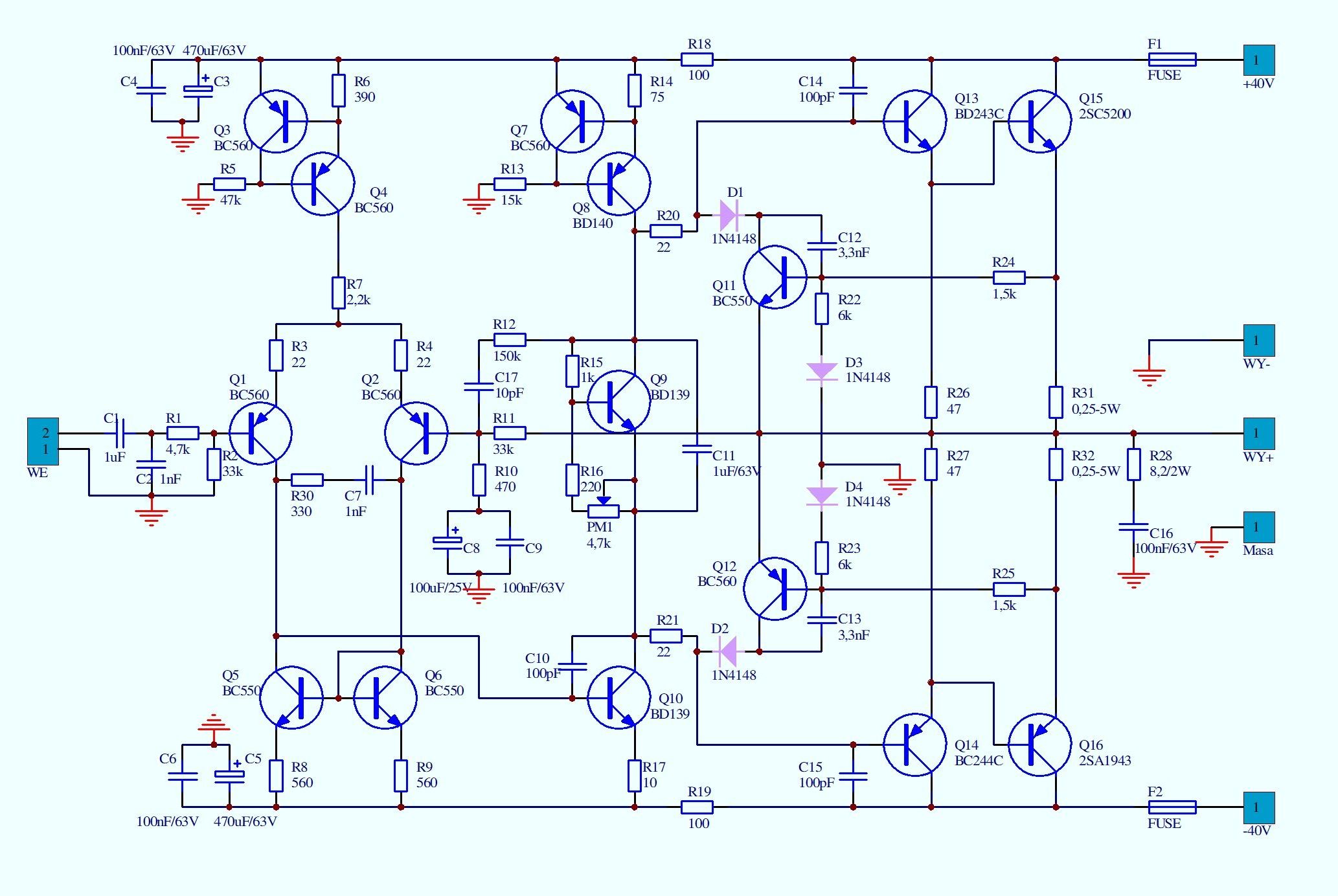Click the WY+ output terminal
This screenshot has width=1338, height=896.
(1258, 433)
